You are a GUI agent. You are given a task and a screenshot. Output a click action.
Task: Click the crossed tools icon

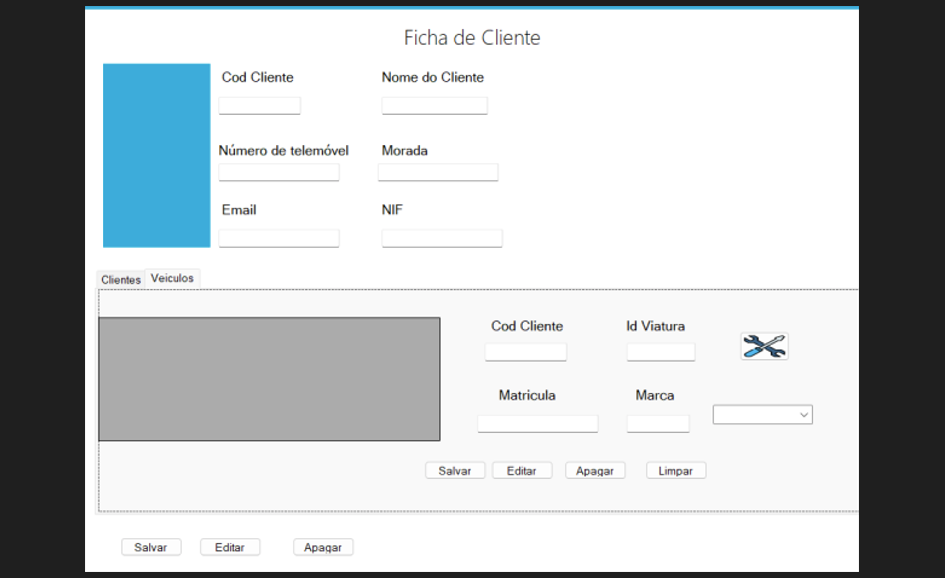pyautogui.click(x=763, y=346)
